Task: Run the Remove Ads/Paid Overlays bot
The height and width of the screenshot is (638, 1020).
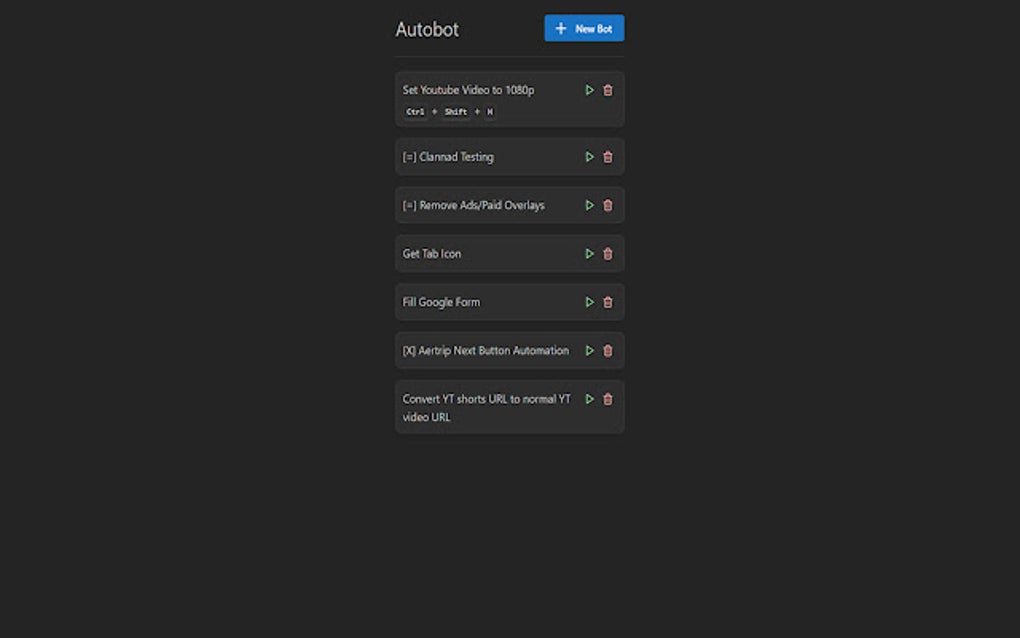Action: click(589, 205)
